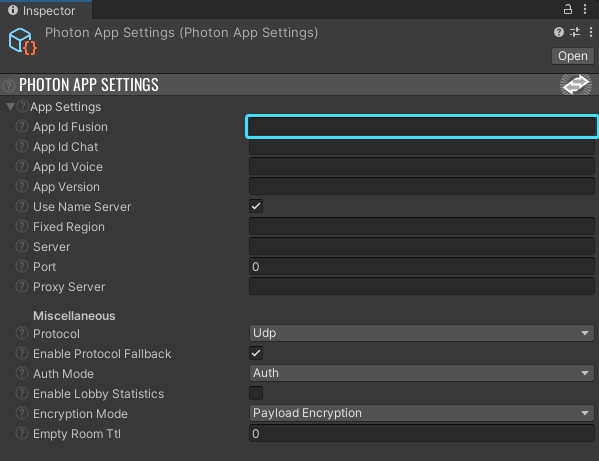This screenshot has width=599, height=461.
Task: Focus the App Id Fusion input field
Action: 422,126
